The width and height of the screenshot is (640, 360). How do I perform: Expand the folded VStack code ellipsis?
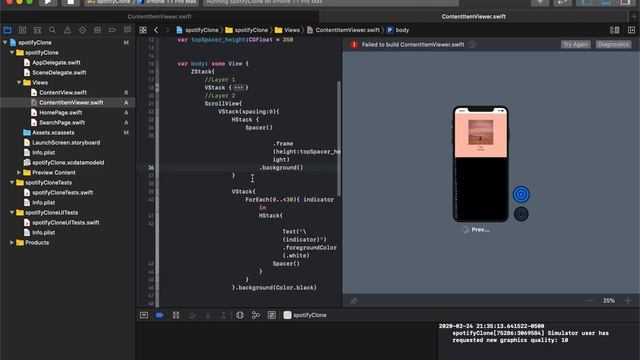239,88
